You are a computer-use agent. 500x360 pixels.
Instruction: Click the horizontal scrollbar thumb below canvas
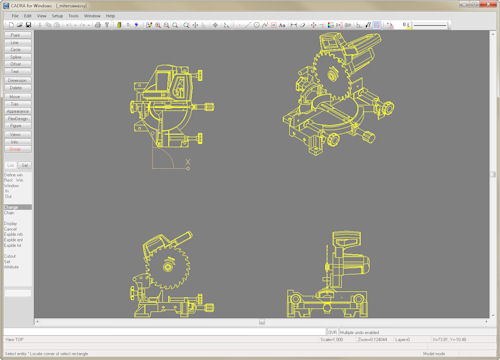tap(262, 322)
